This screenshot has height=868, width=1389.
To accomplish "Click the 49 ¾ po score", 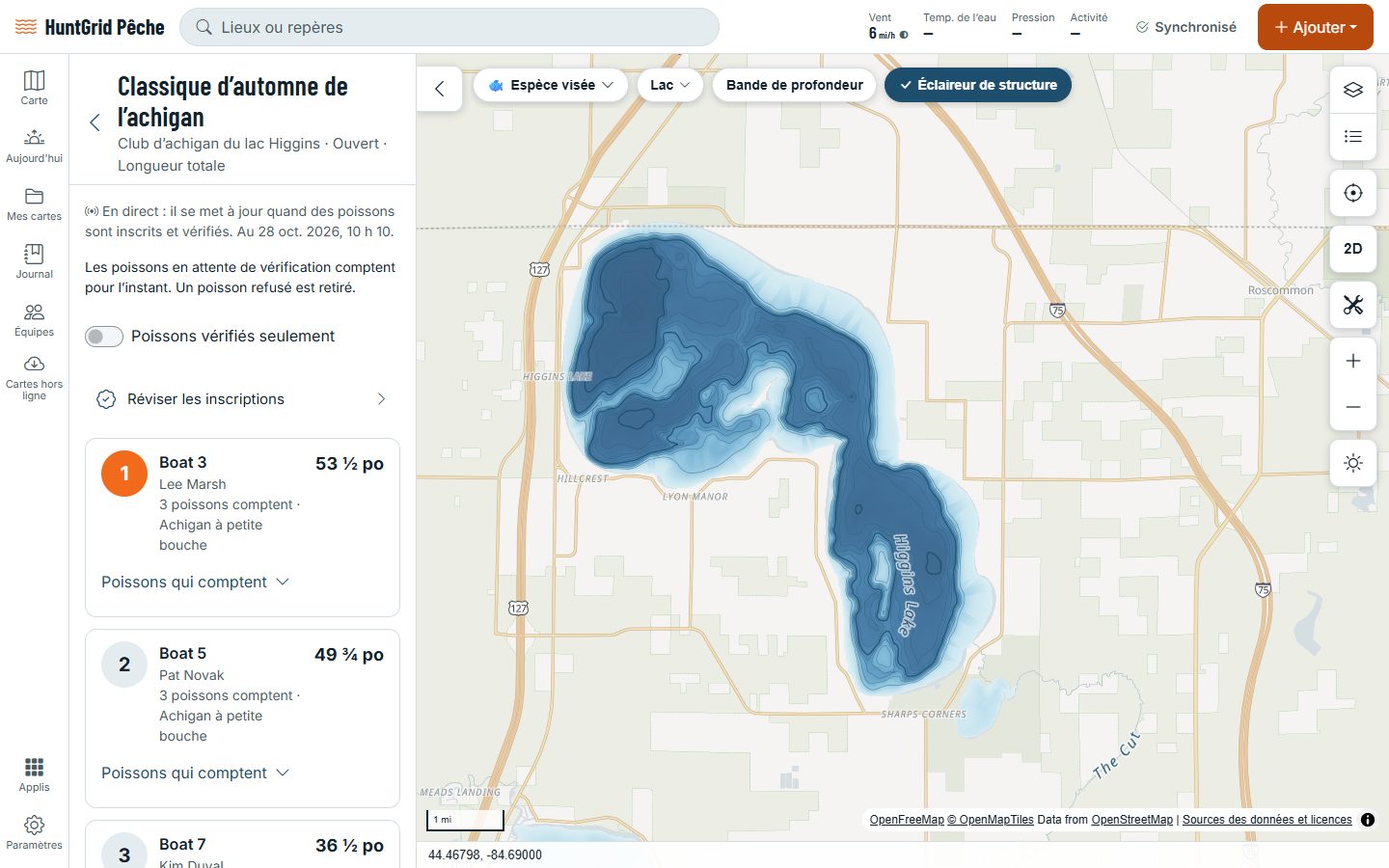I will [x=349, y=655].
